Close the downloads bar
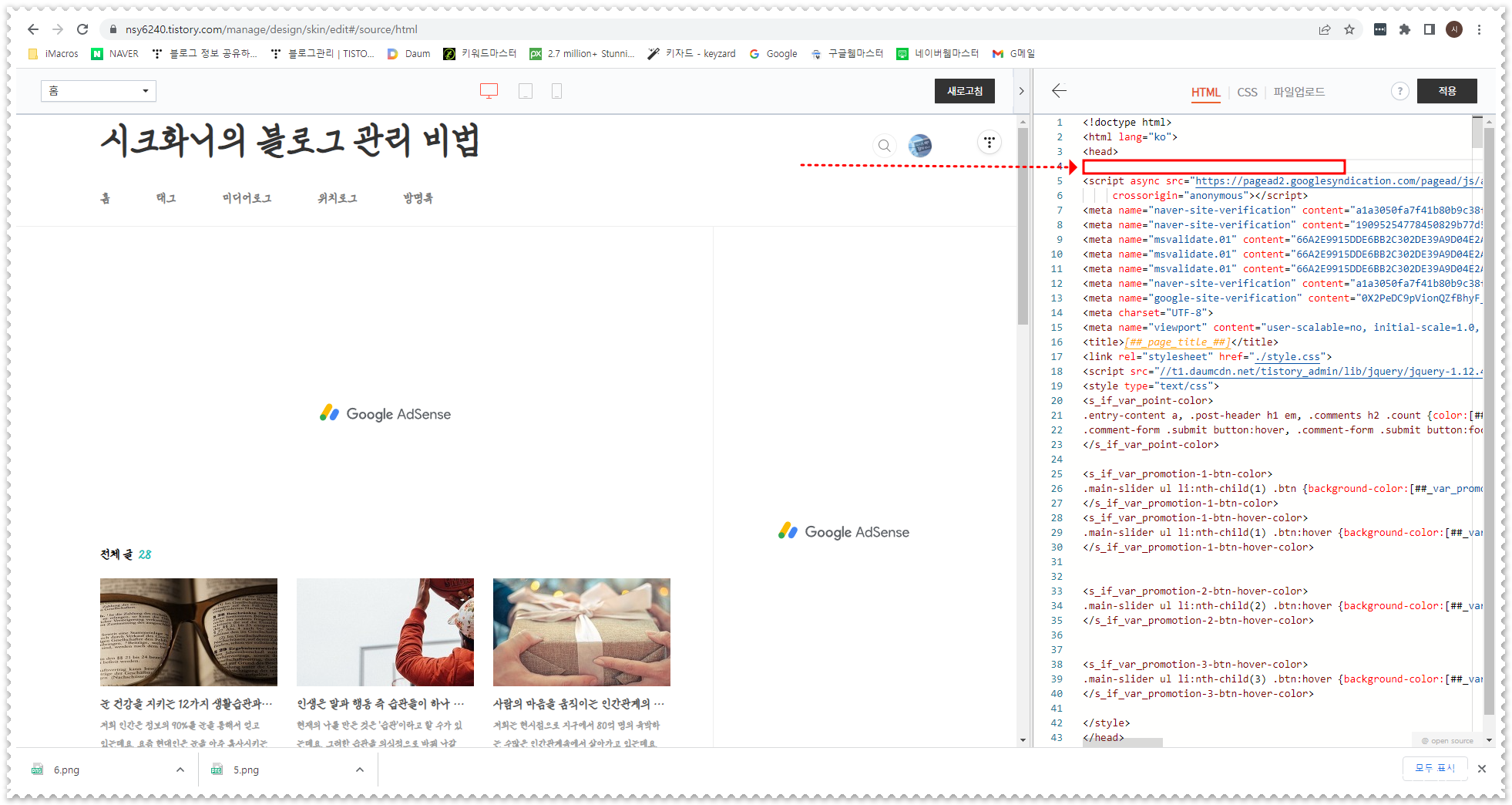The image size is (1512, 805). pos(1481,768)
